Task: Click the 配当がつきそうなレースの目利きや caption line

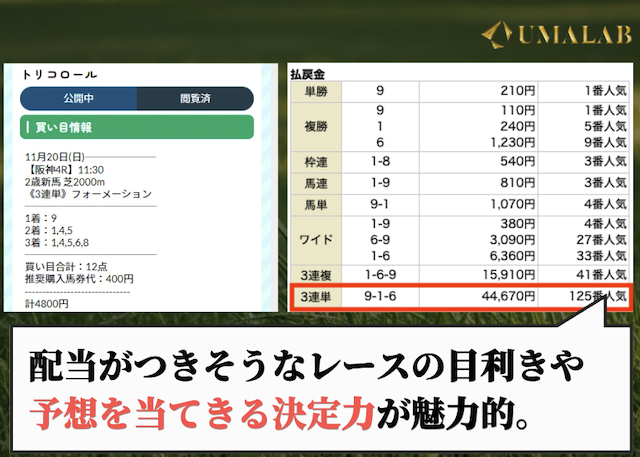Action: [307, 366]
